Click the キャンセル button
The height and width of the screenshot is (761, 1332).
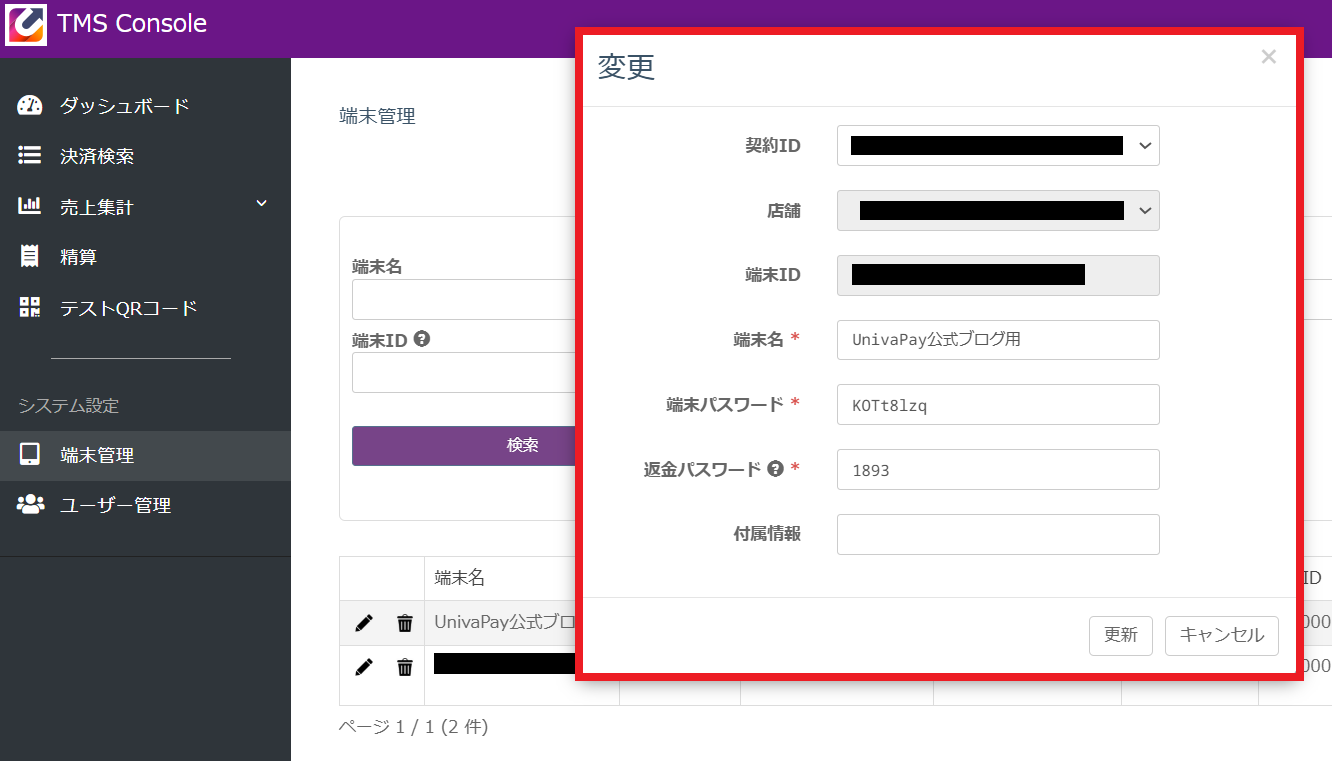point(1221,636)
